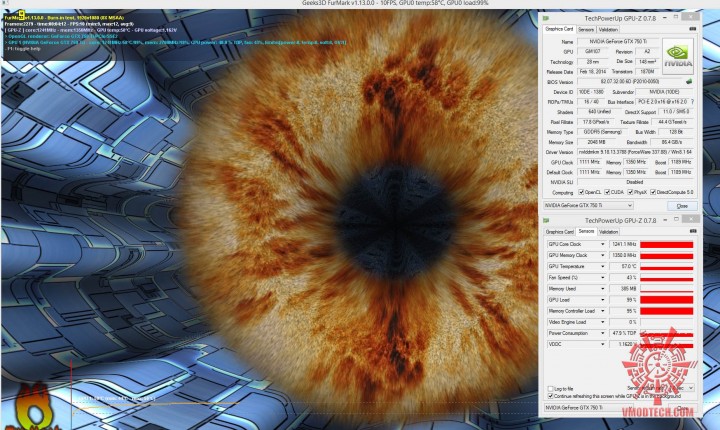Click the Shaders value 640 Unified
Screen dimensions: 720x430
pos(599,112)
